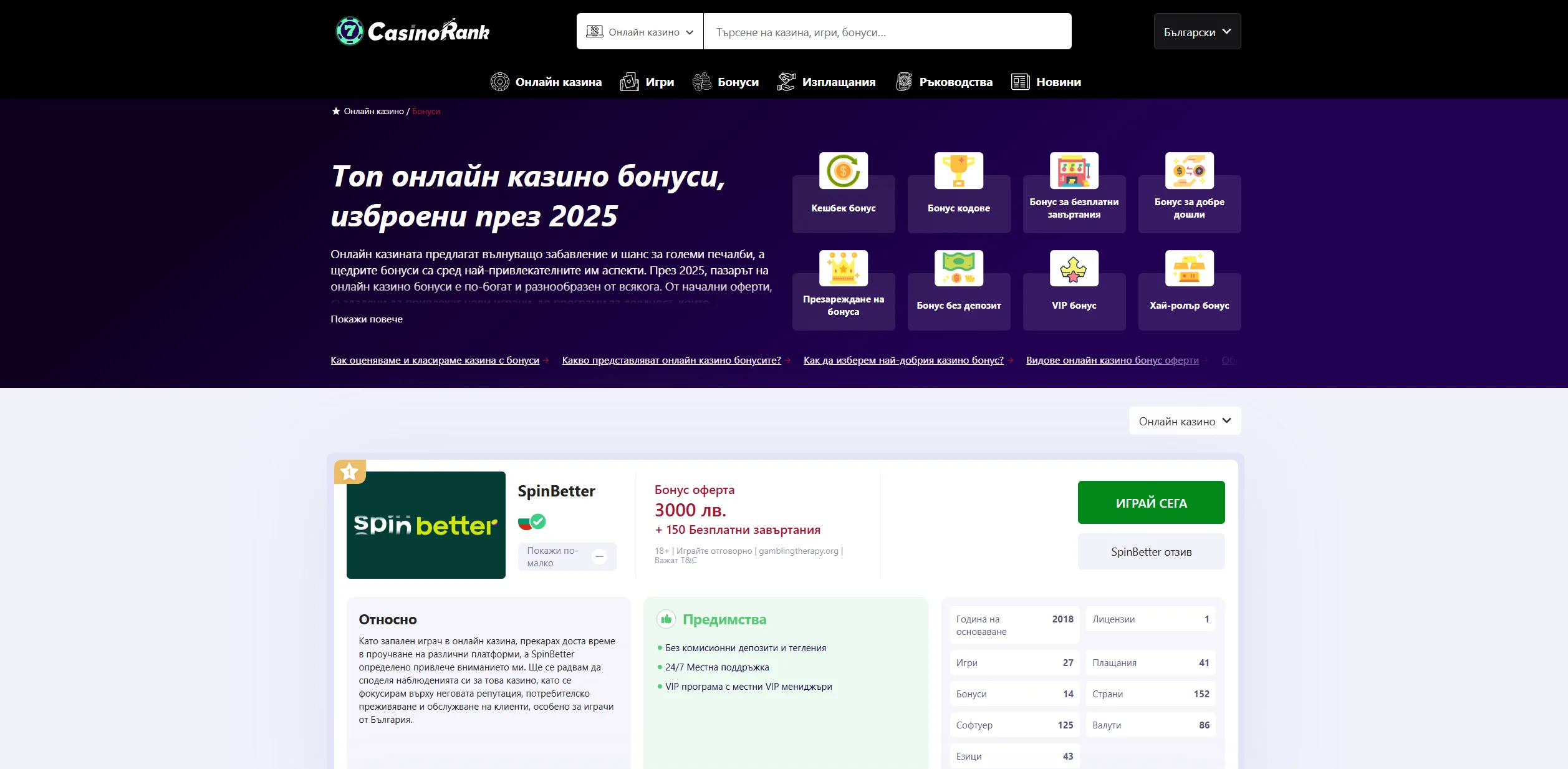Open Бонус без депозит money icon
This screenshot has height=769, width=1568.
(x=958, y=268)
